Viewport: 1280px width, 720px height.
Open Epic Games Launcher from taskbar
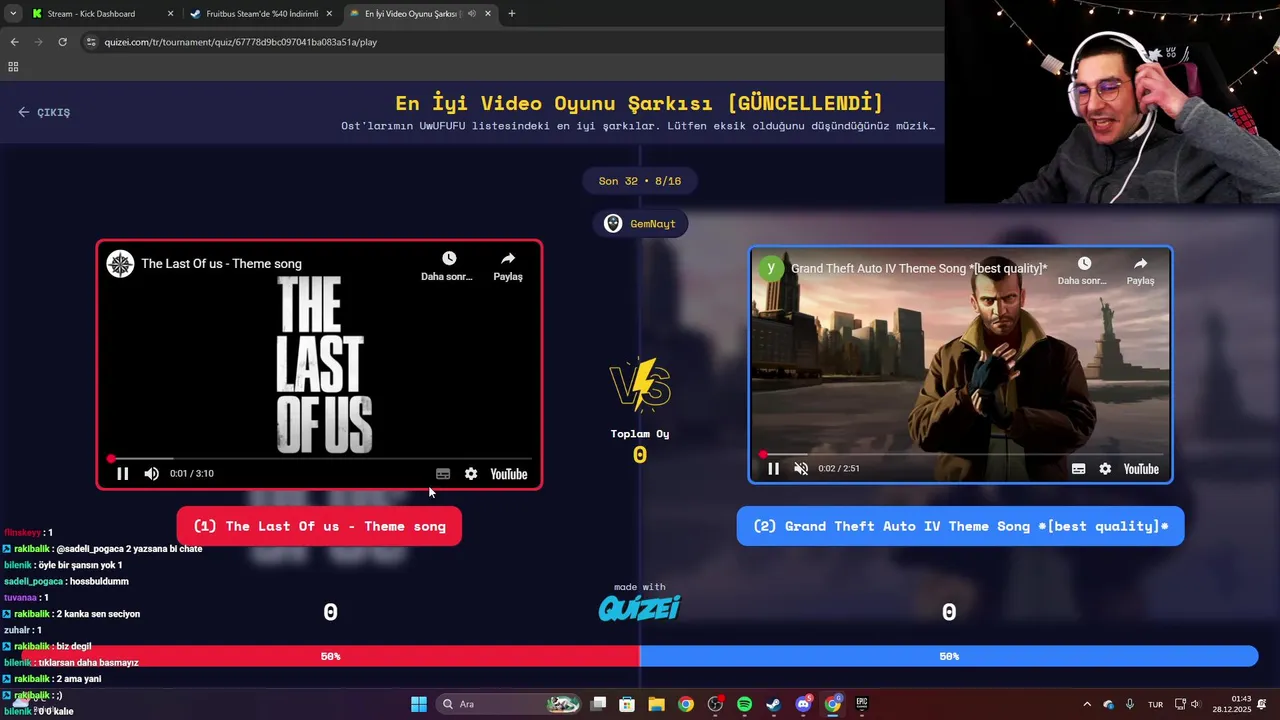[861, 704]
